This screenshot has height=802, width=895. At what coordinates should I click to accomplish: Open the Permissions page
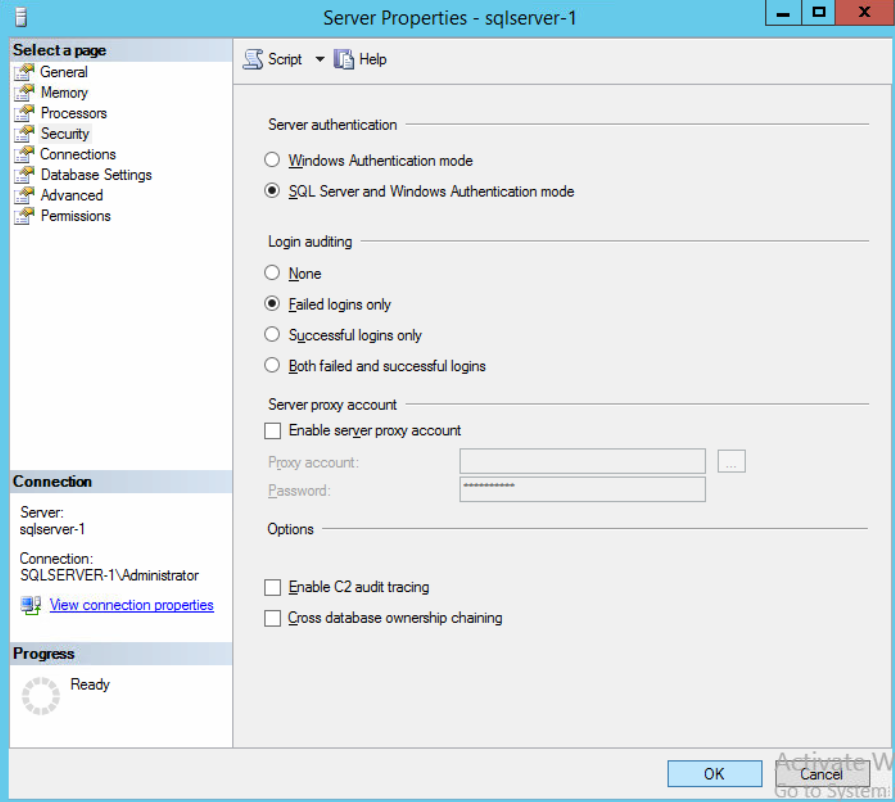(x=76, y=216)
